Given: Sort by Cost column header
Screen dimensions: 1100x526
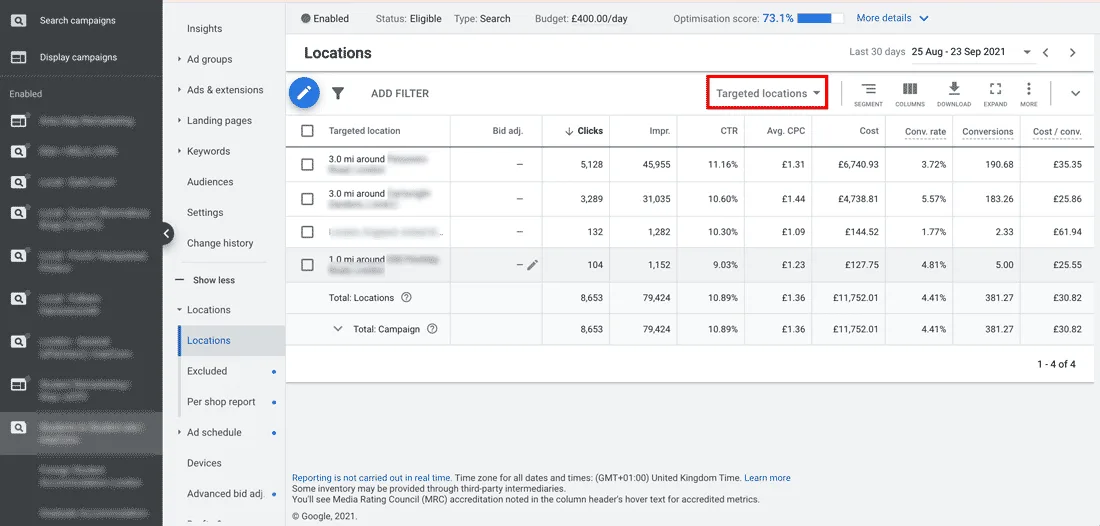Looking at the screenshot, I should (x=868, y=131).
